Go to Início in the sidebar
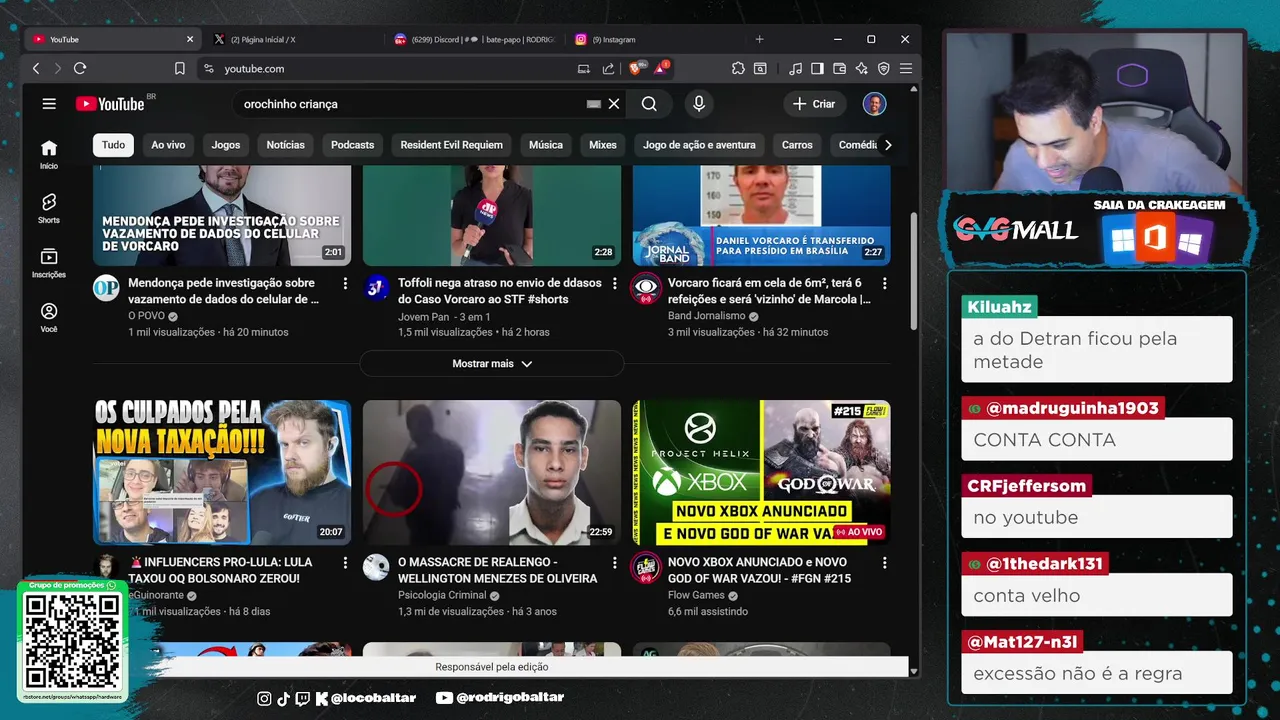 pyautogui.click(x=49, y=154)
